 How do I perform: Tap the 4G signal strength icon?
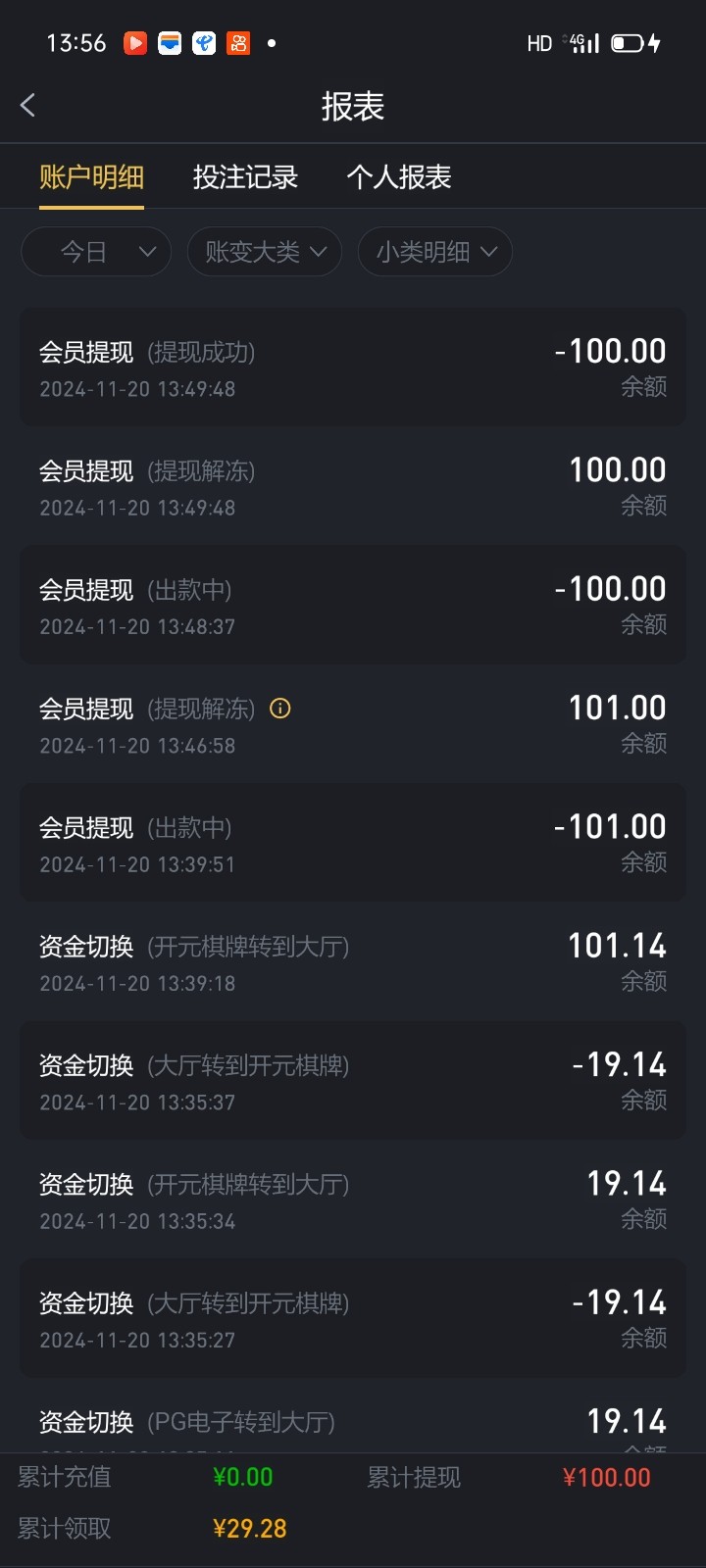(x=584, y=43)
